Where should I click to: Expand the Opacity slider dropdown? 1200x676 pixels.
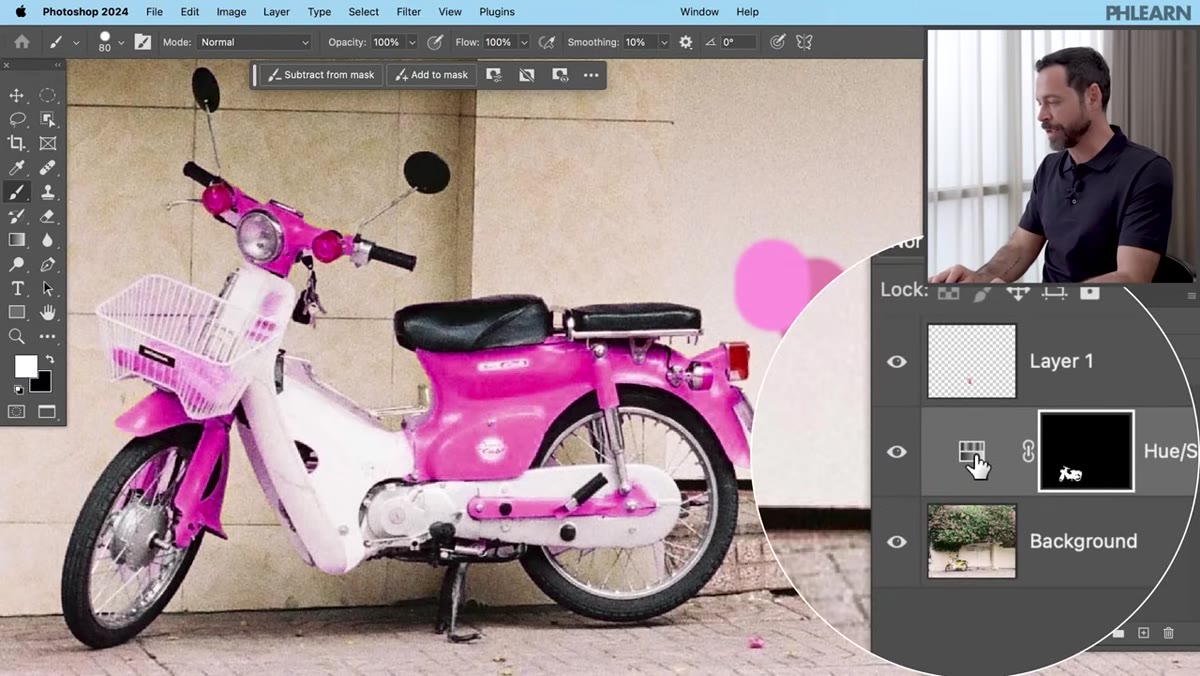pos(412,42)
